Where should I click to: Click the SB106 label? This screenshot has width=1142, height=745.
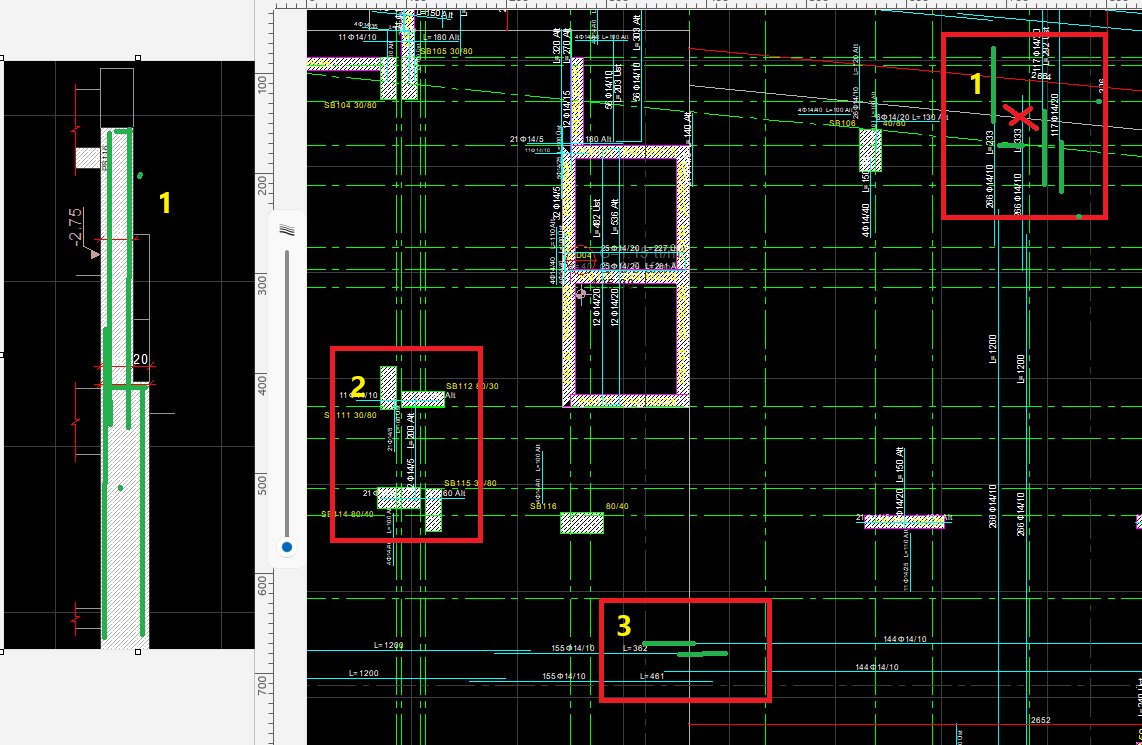click(843, 124)
